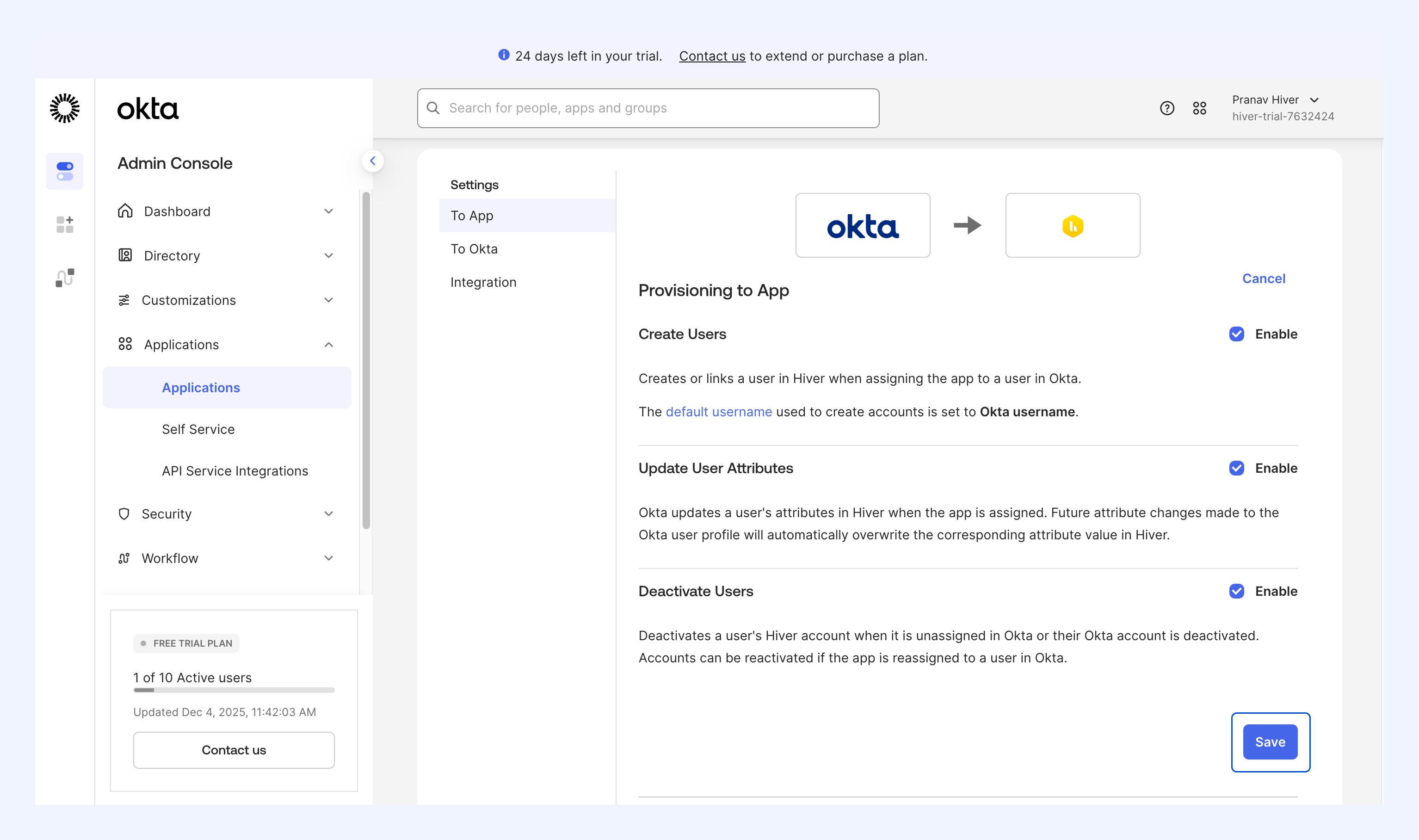Screen dimensions: 1419x840
Task: Click the sidebar vertical scrollbar
Action: click(366, 361)
